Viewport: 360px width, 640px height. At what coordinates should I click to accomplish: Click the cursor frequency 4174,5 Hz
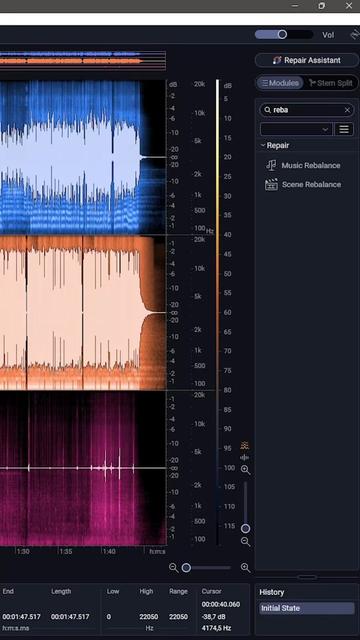coord(216,628)
